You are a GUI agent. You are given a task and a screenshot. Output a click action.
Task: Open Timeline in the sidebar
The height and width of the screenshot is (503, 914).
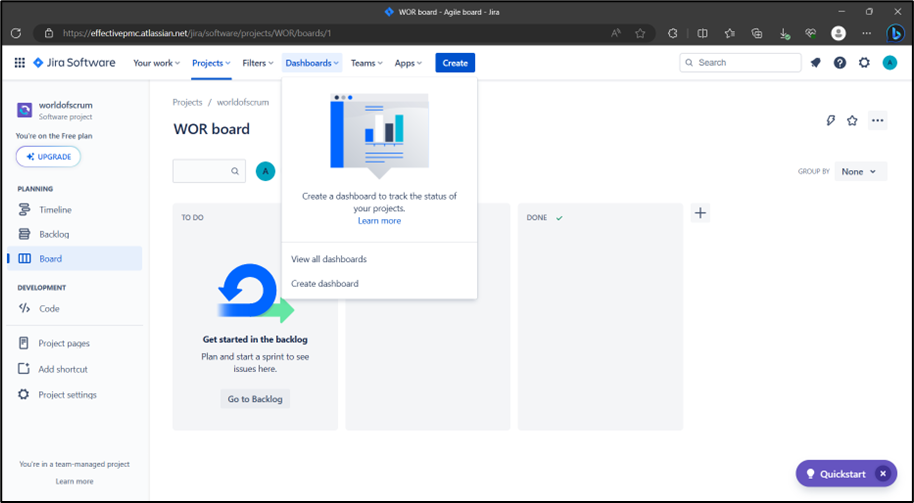click(x=75, y=210)
